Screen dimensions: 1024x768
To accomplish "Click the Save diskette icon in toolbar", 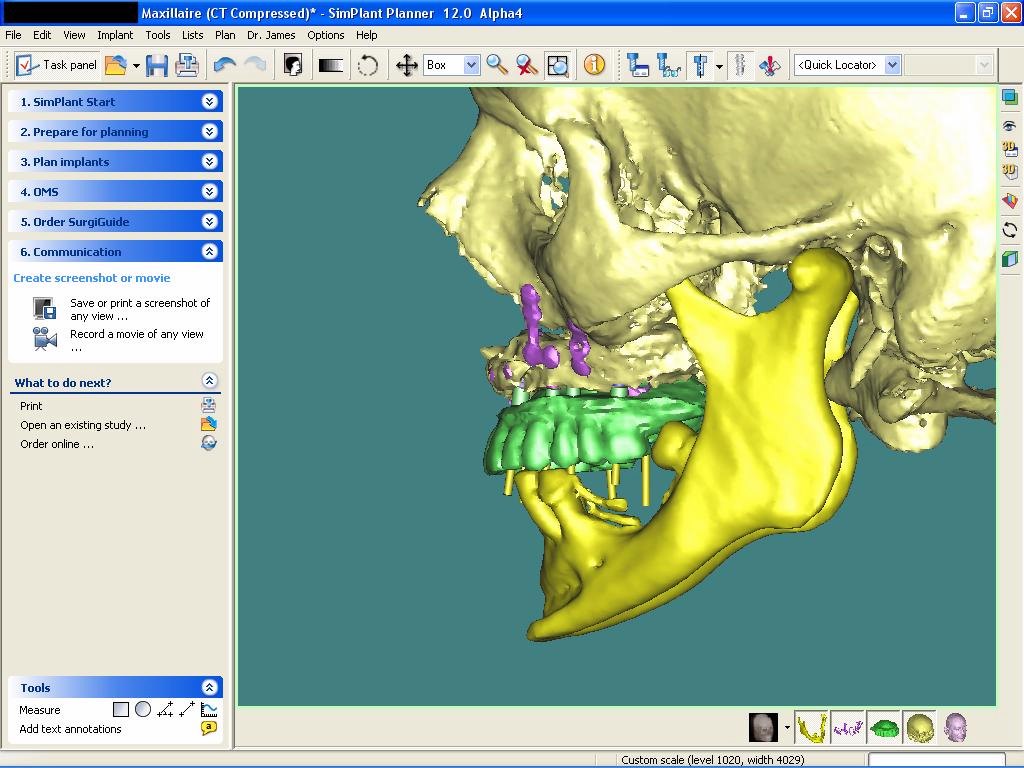I will tap(157, 65).
